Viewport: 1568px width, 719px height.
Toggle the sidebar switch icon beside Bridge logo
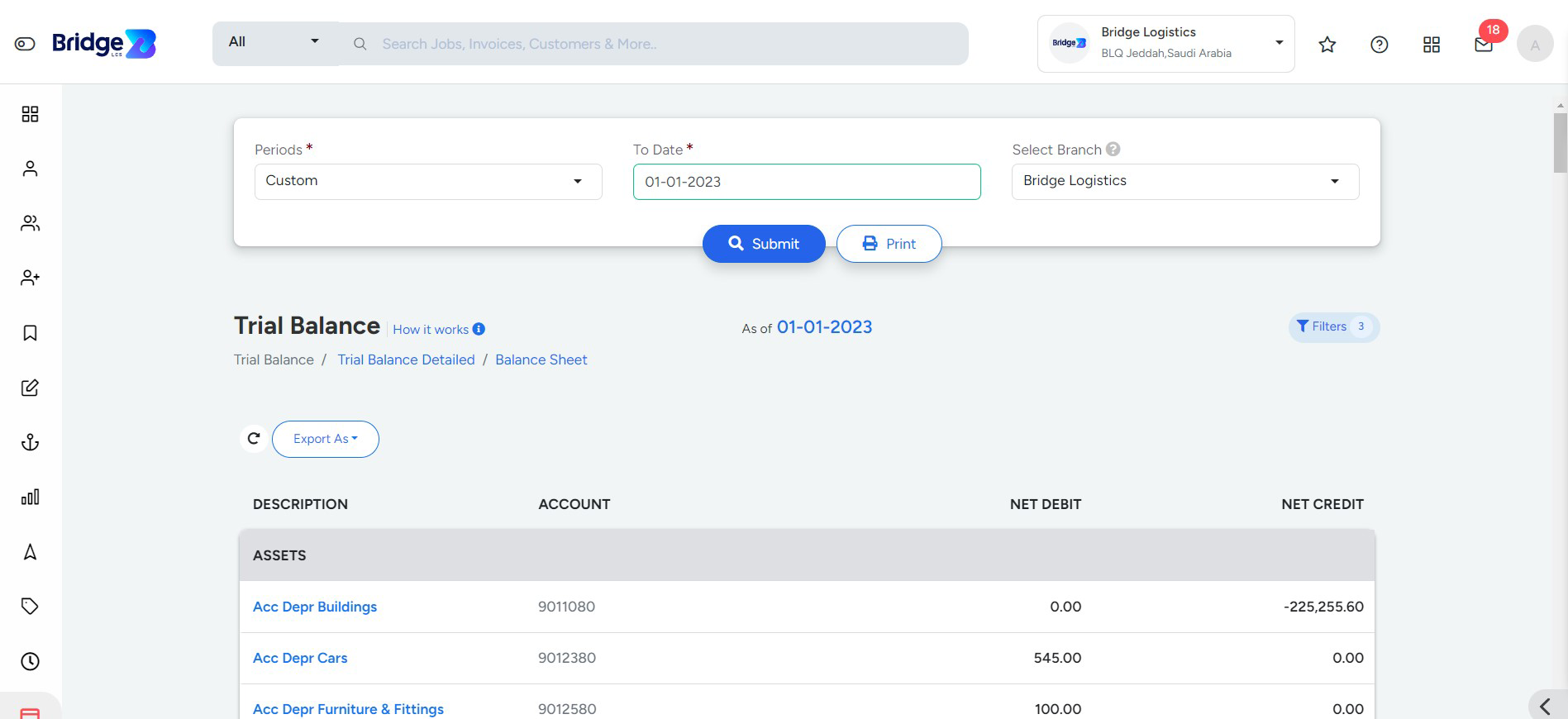25,44
